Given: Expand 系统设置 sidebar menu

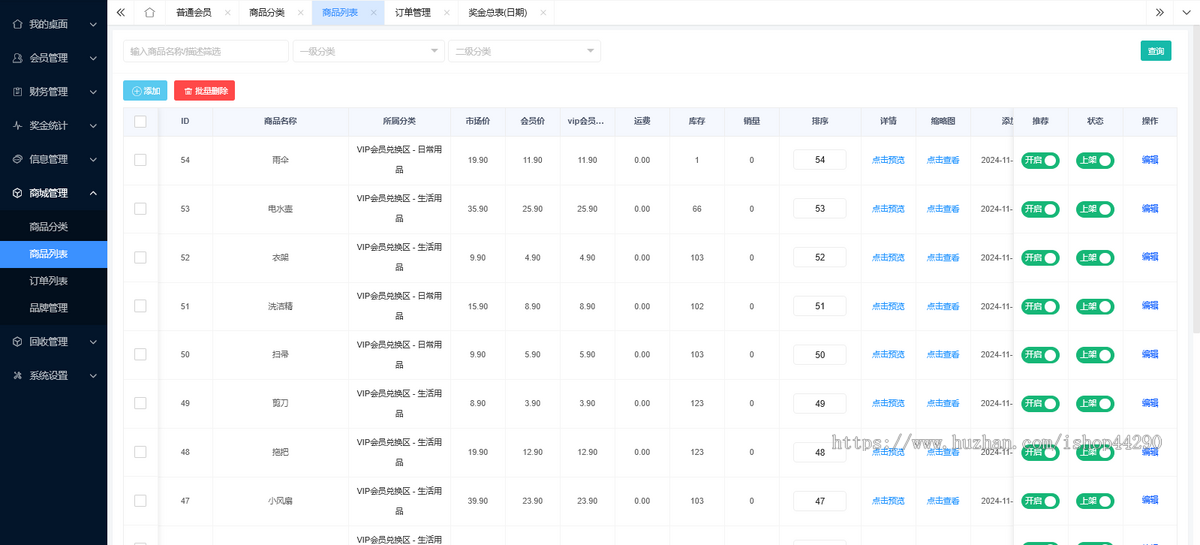Looking at the screenshot, I should point(53,375).
